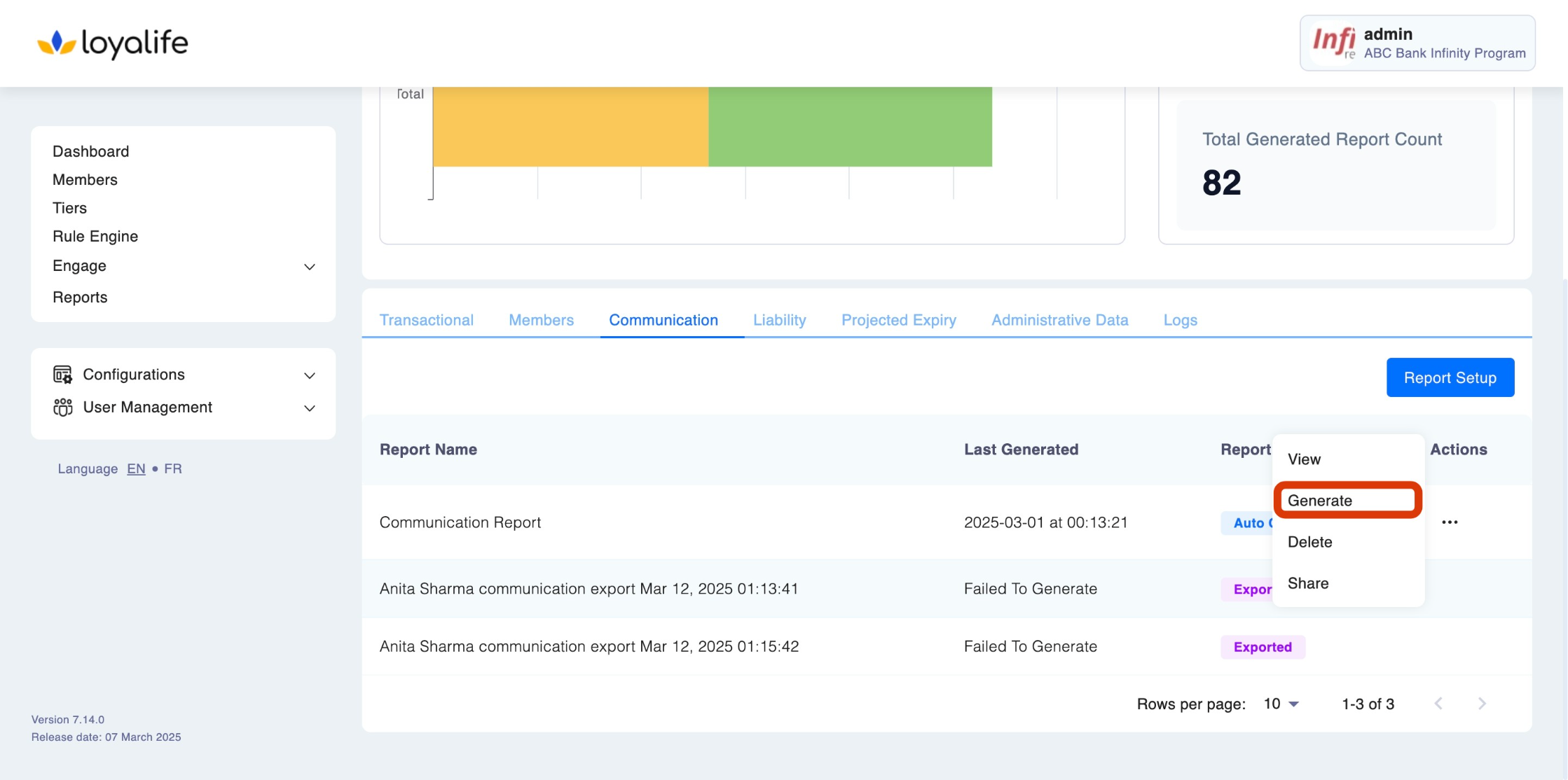Open the three-dots actions menu for Communication Report
This screenshot has height=780, width=1568.
[1450, 522]
